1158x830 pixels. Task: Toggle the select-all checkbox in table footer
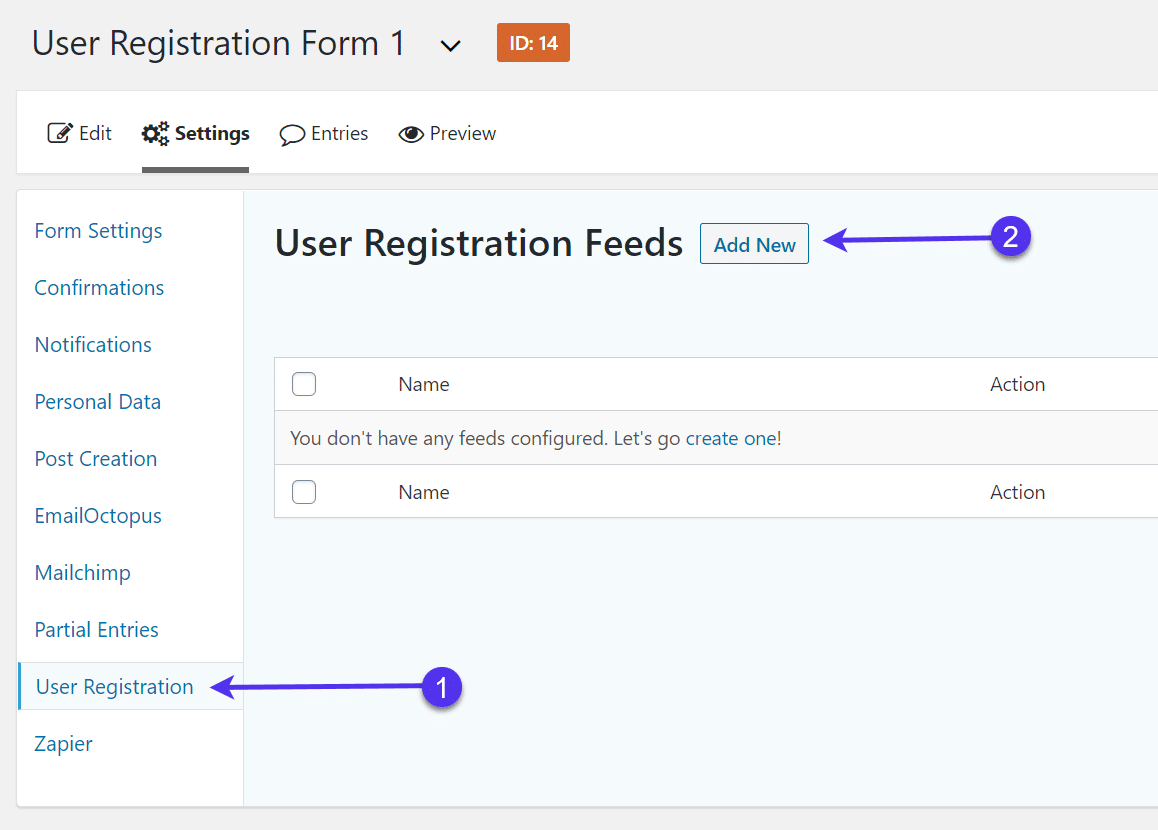click(304, 492)
